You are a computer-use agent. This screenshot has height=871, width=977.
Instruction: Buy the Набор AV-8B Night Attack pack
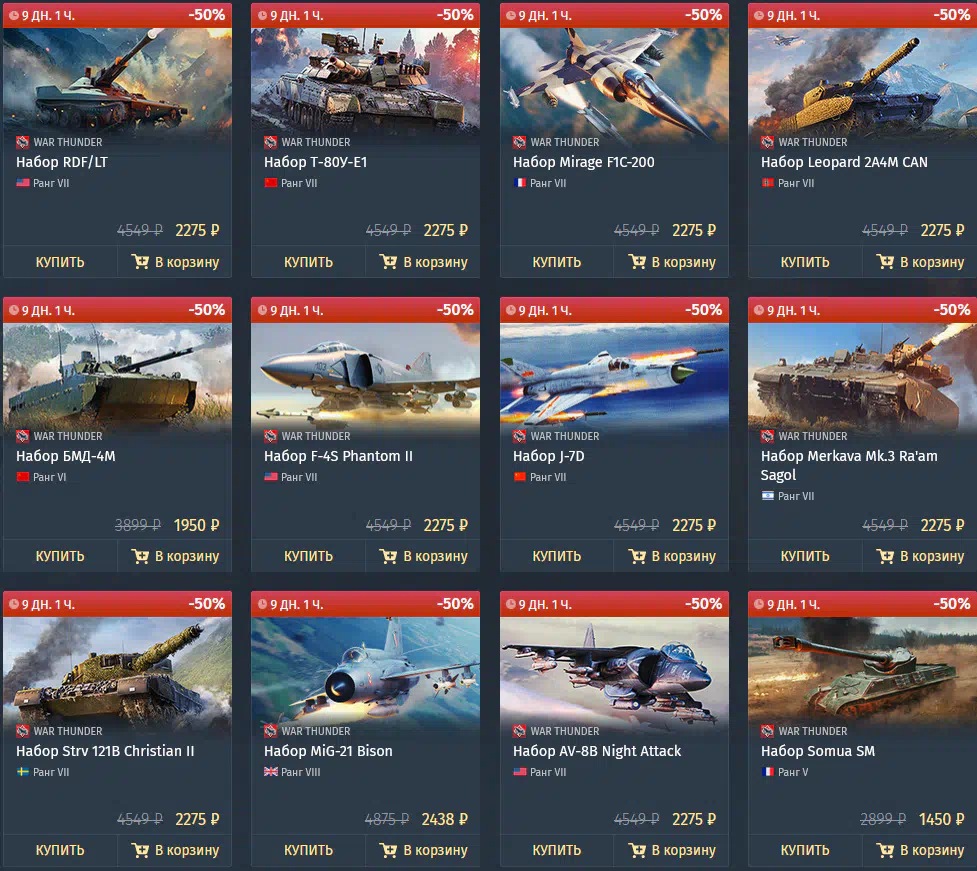click(556, 850)
